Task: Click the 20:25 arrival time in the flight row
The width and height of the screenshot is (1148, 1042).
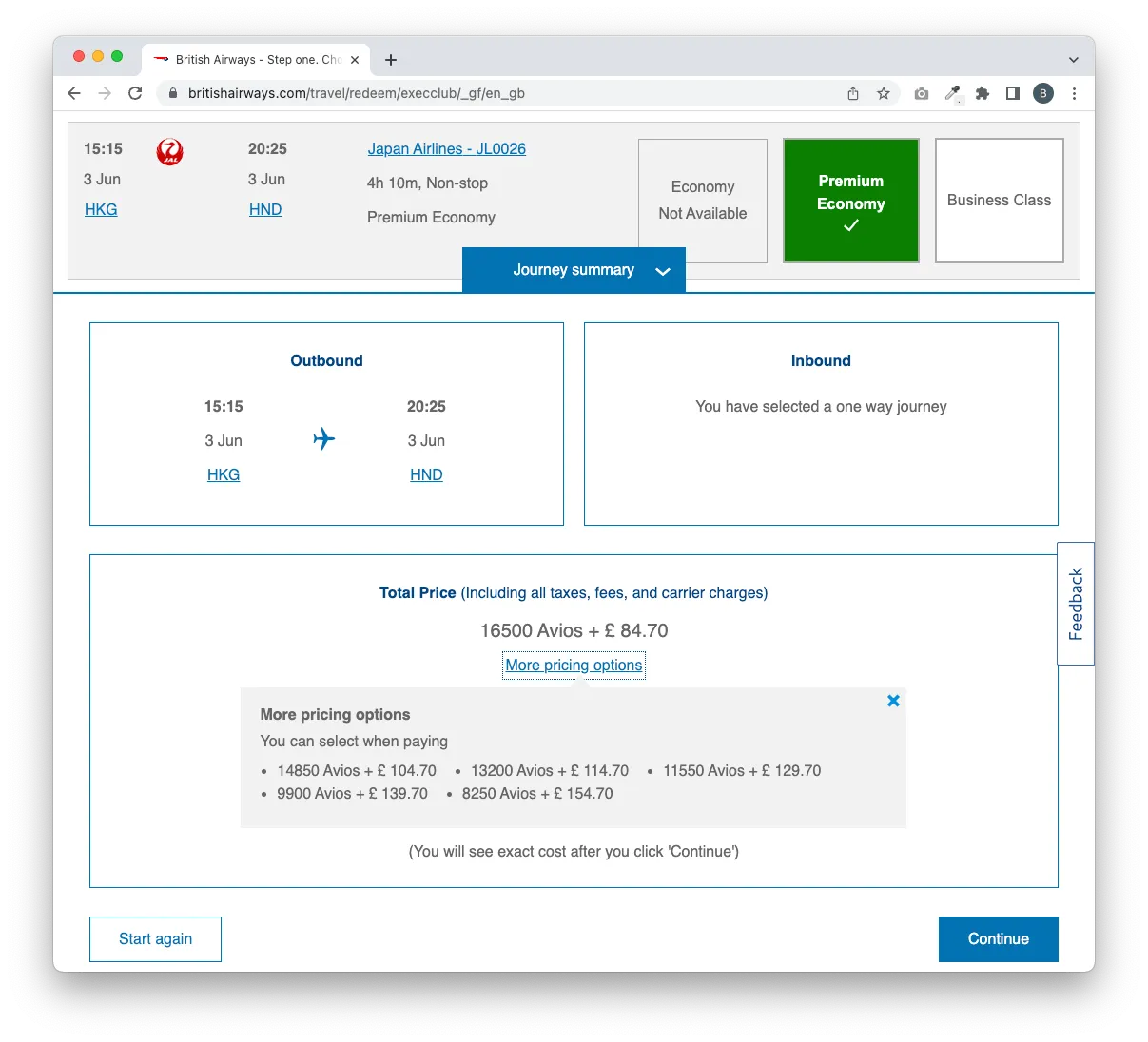Action: tap(267, 148)
